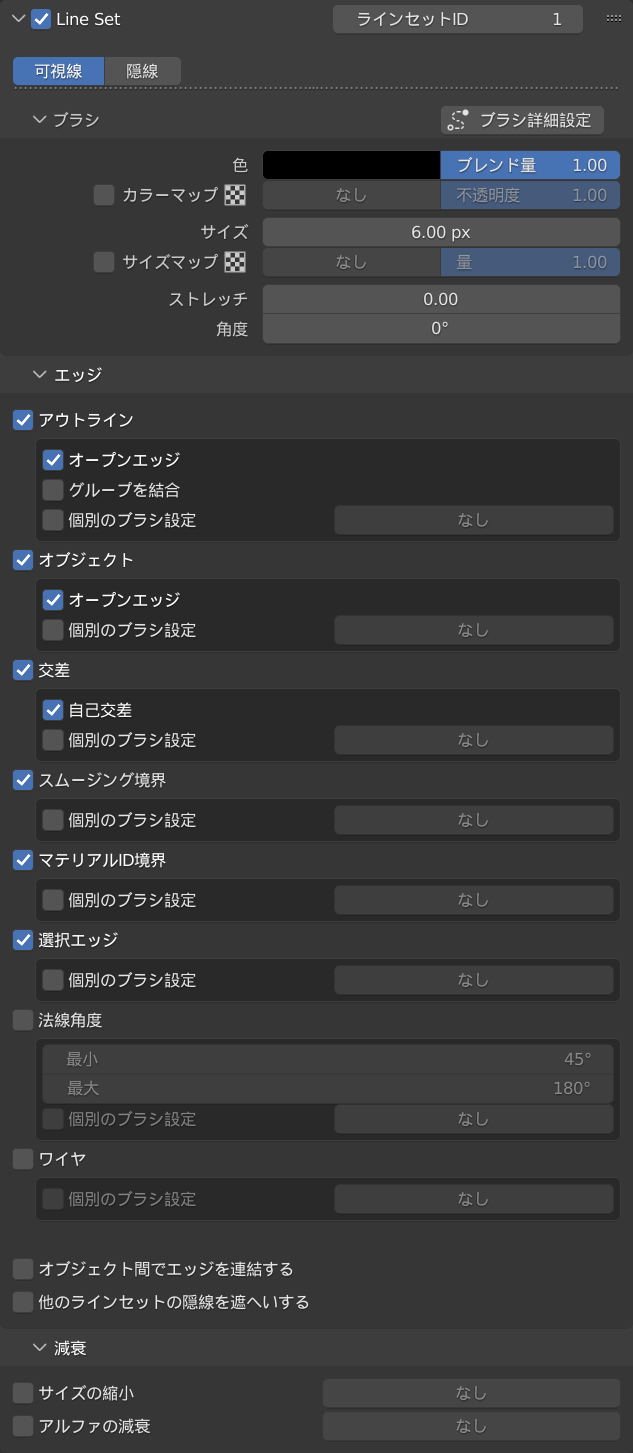The height and width of the screenshot is (1453, 633).
Task: Switch to the 可視線 tab
Action: (59, 71)
